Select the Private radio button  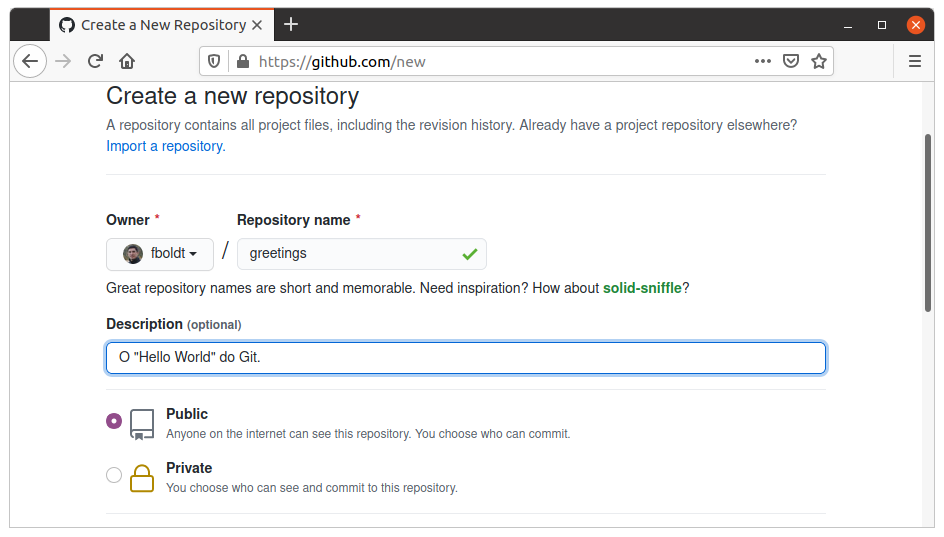pyautogui.click(x=114, y=475)
